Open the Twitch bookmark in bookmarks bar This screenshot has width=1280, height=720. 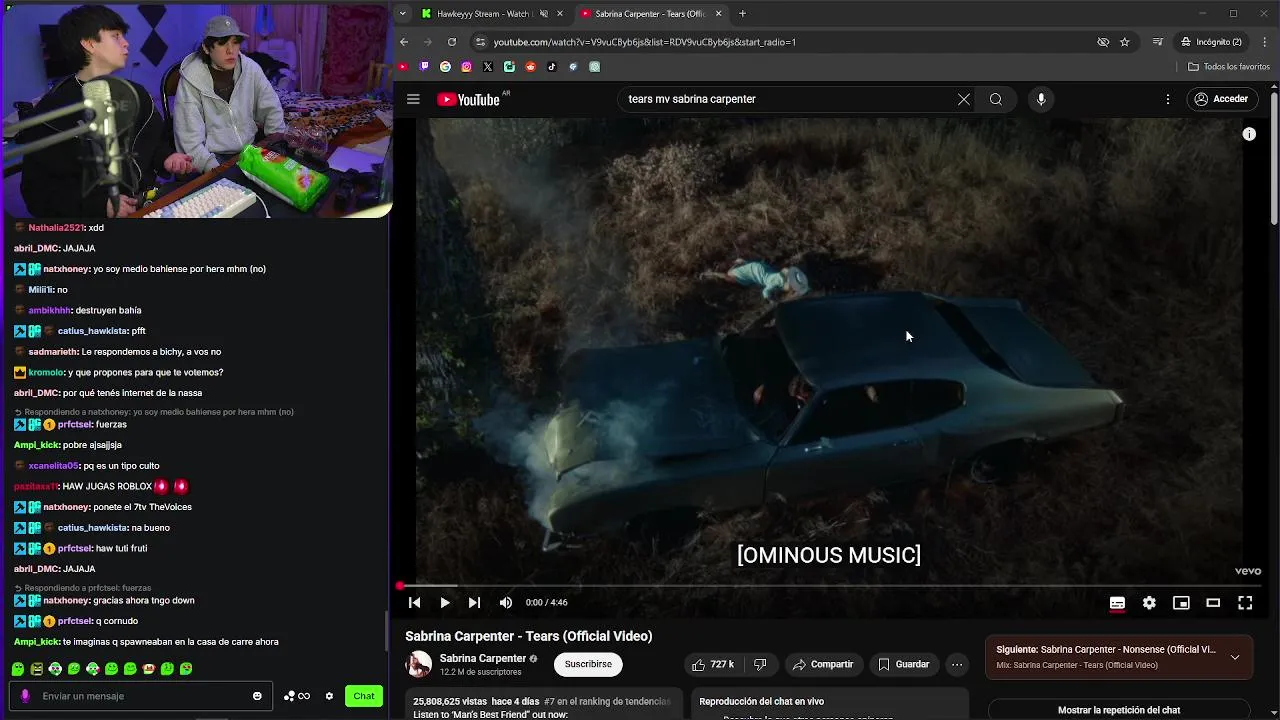(424, 67)
